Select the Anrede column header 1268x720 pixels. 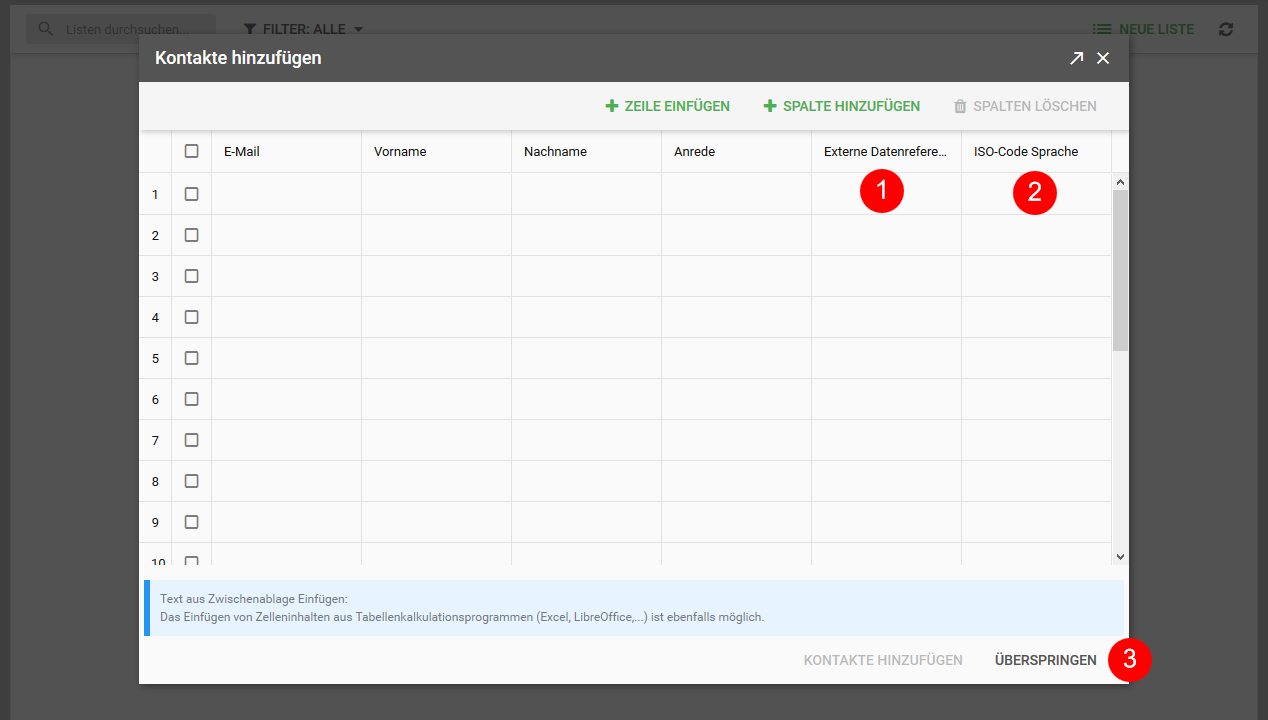click(737, 152)
